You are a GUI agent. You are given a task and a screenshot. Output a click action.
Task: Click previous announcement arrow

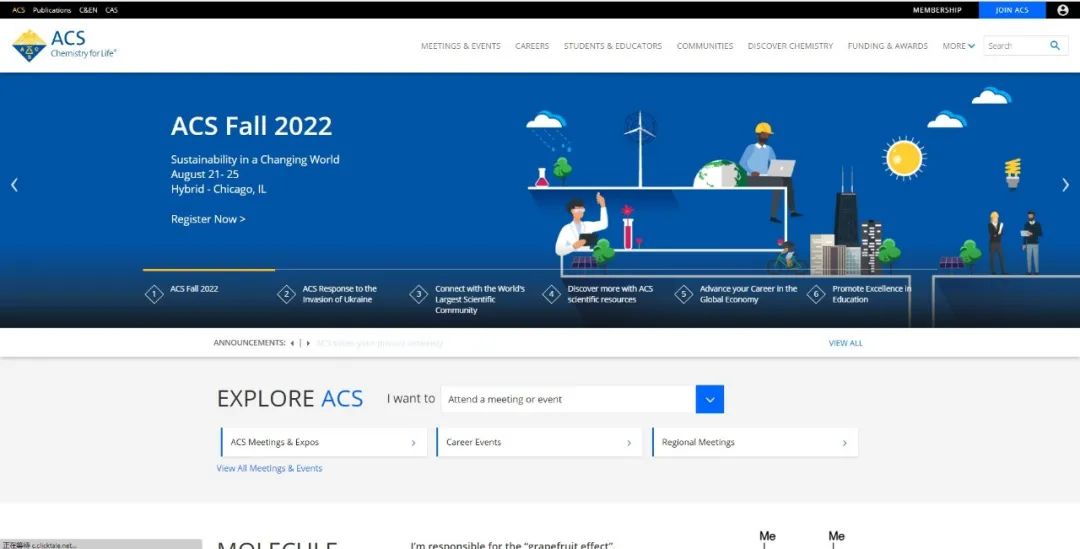(x=292, y=343)
